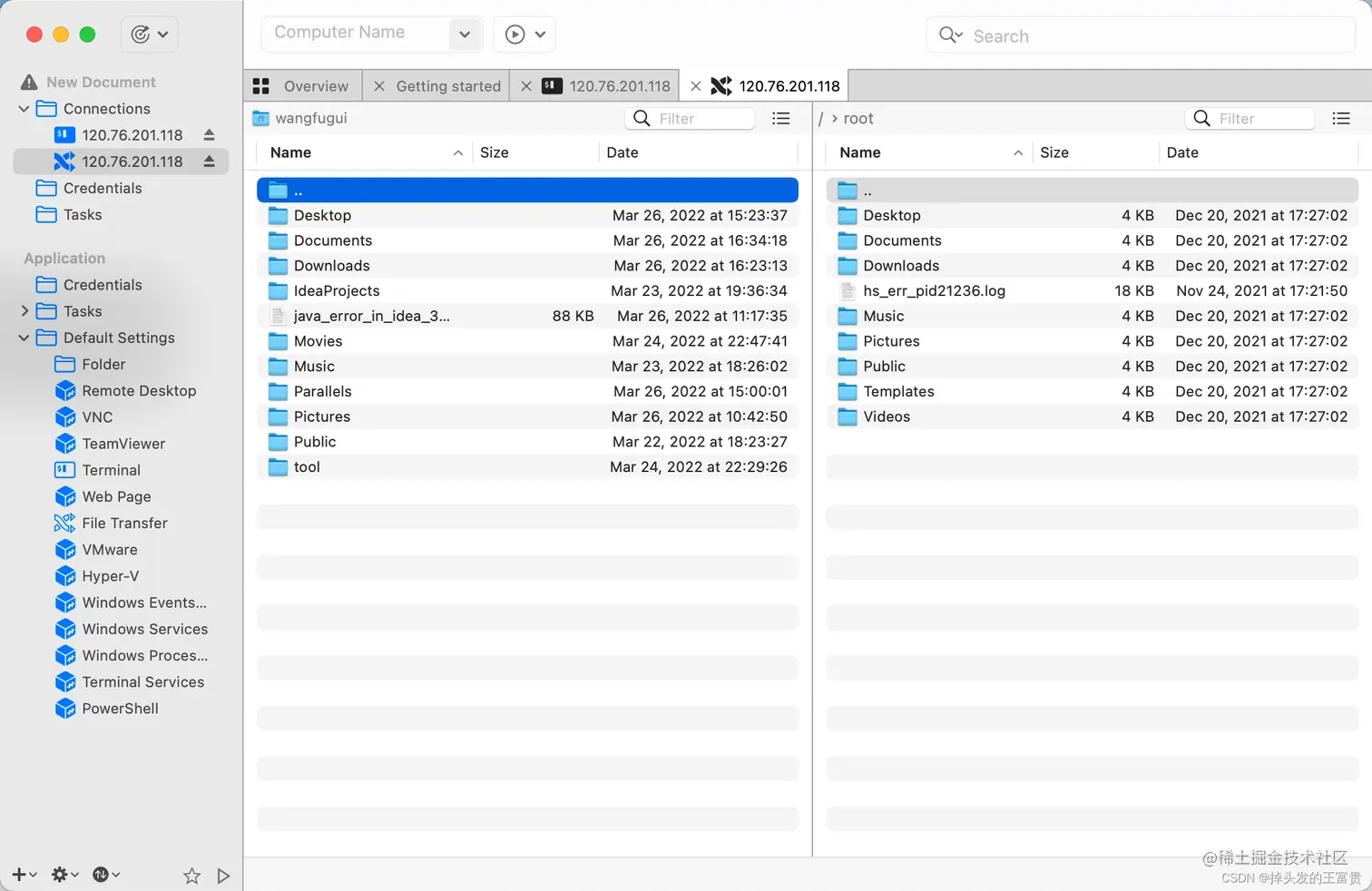
Task: Close the terminal 120.76.201.118 tab
Action: pos(526,86)
